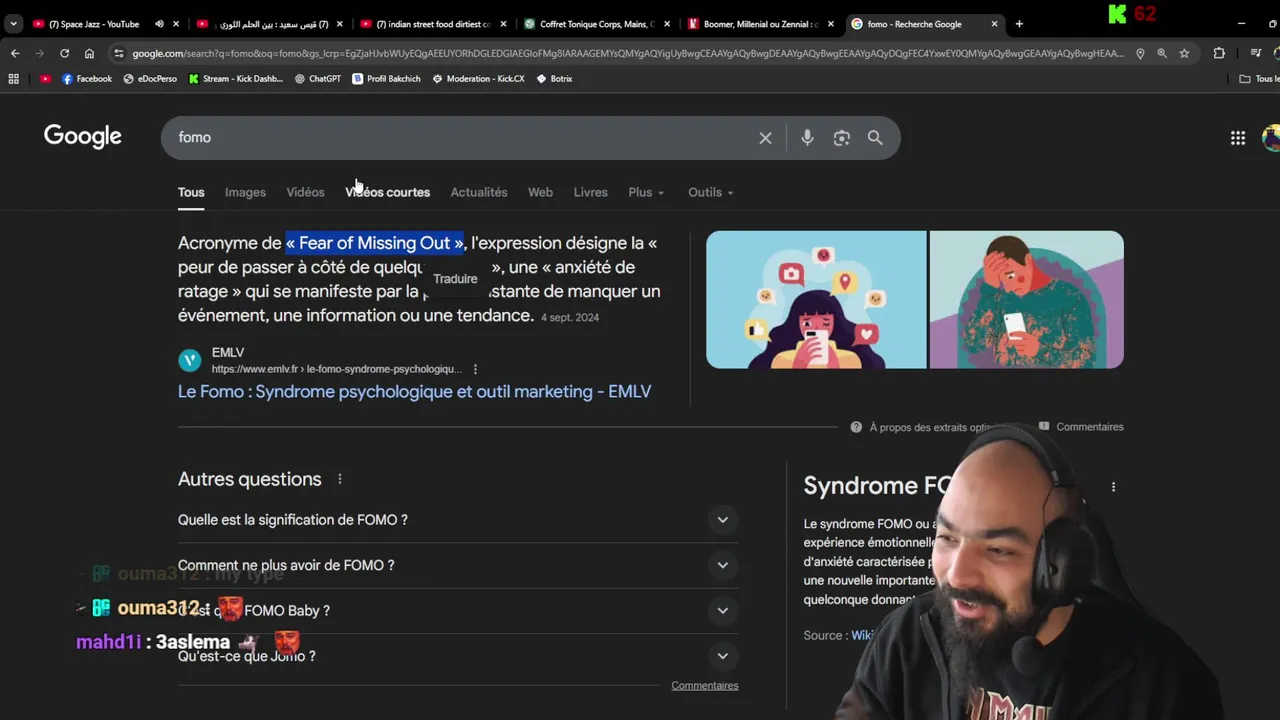Open the Outils dropdown

click(710, 192)
